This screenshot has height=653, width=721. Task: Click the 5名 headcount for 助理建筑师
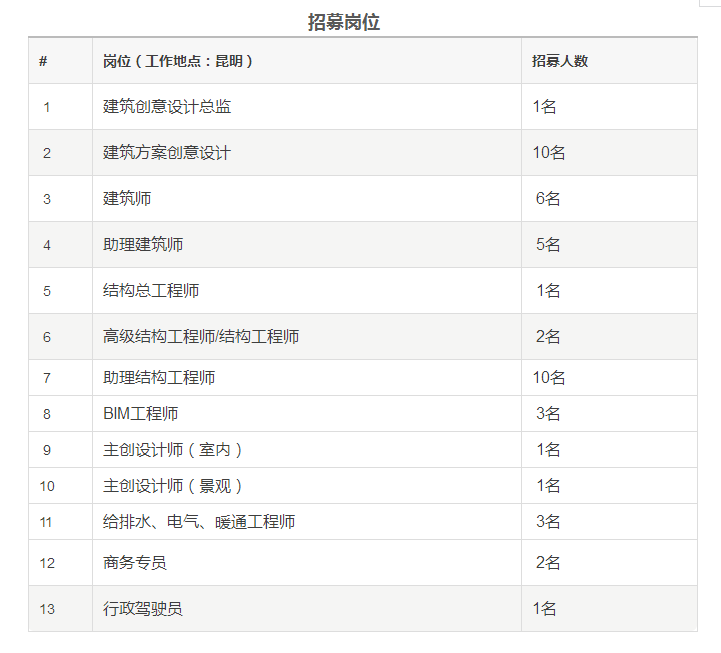tap(548, 245)
